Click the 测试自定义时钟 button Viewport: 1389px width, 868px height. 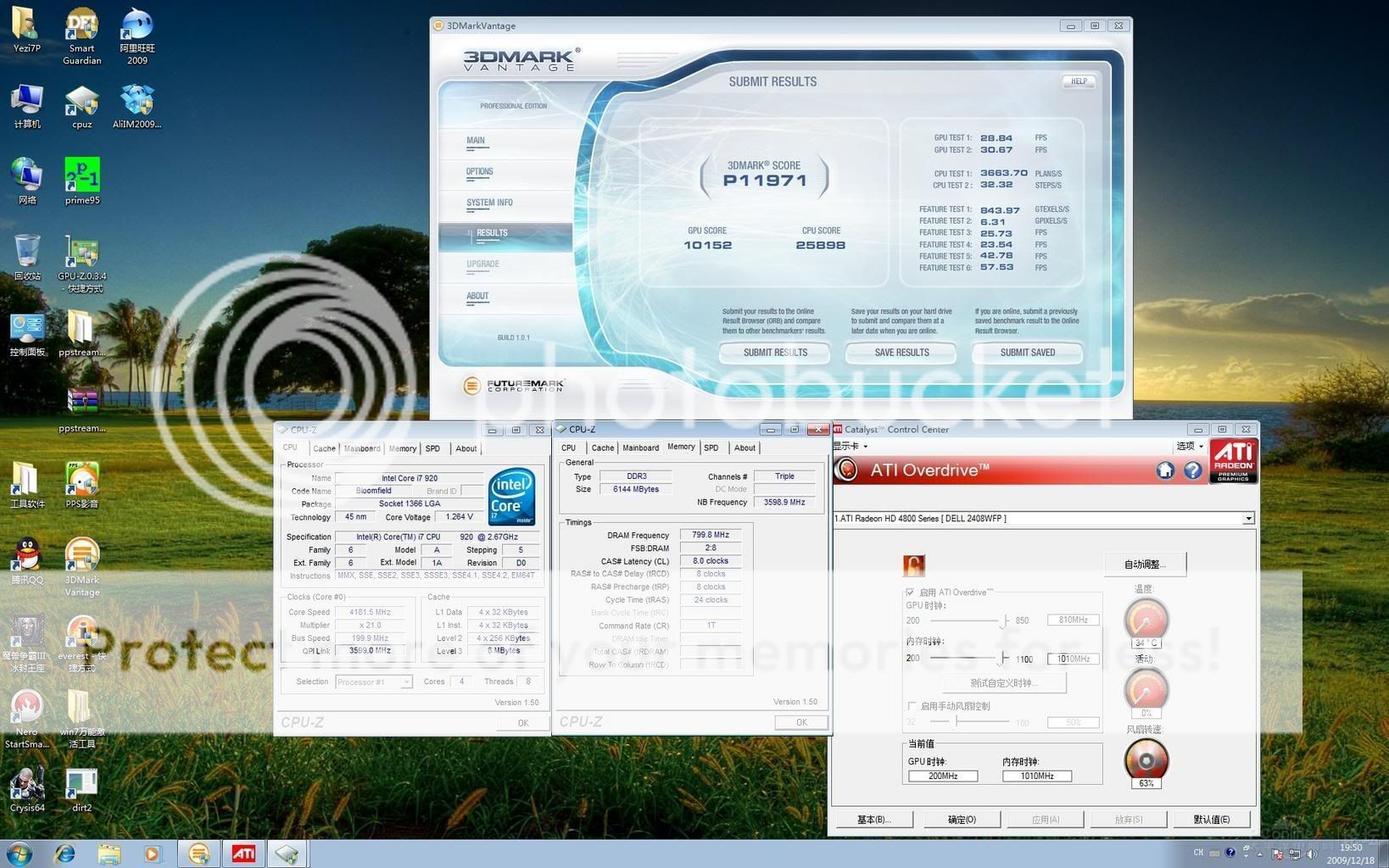point(1004,682)
